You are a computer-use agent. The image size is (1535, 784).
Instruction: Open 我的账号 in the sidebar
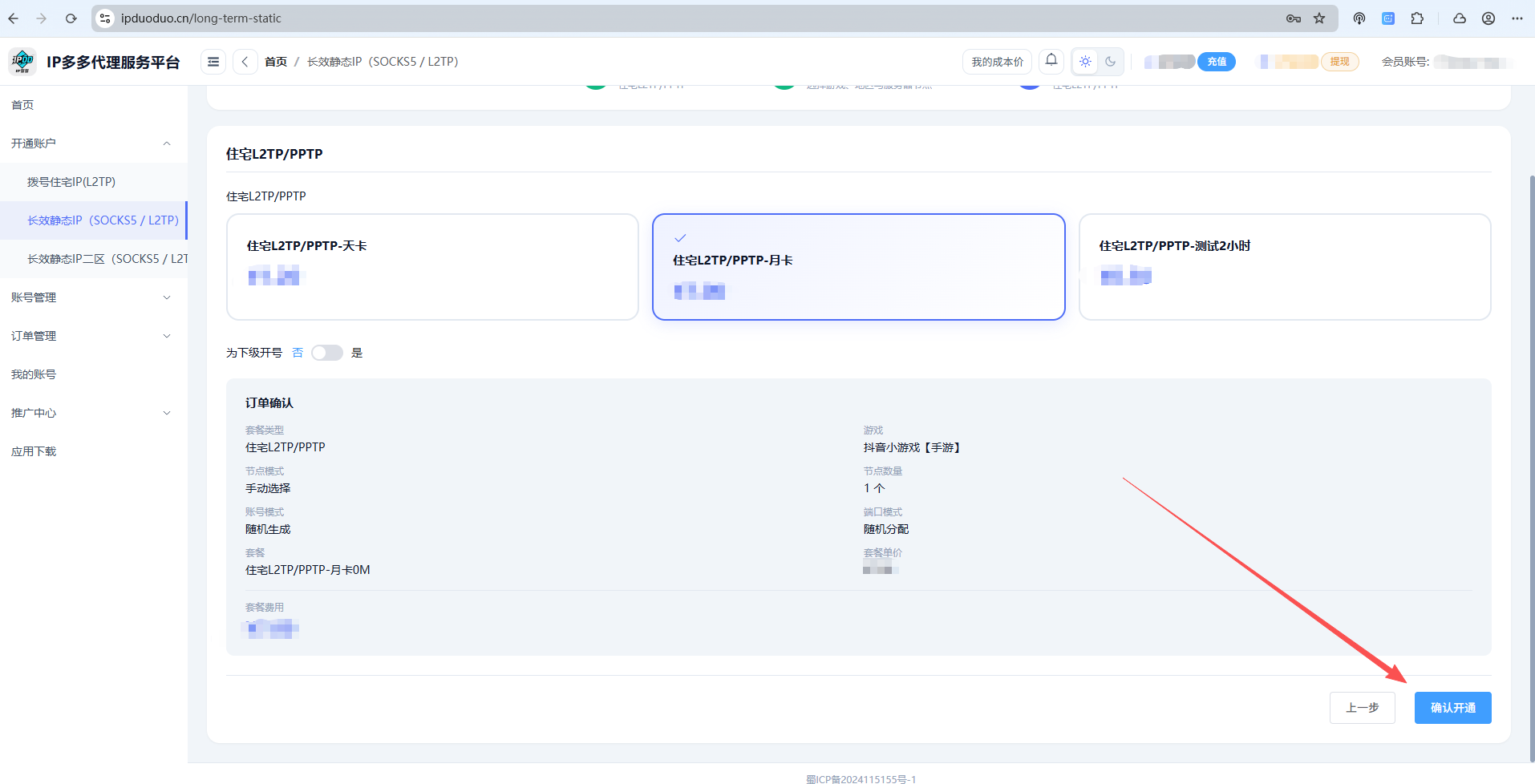[94, 374]
